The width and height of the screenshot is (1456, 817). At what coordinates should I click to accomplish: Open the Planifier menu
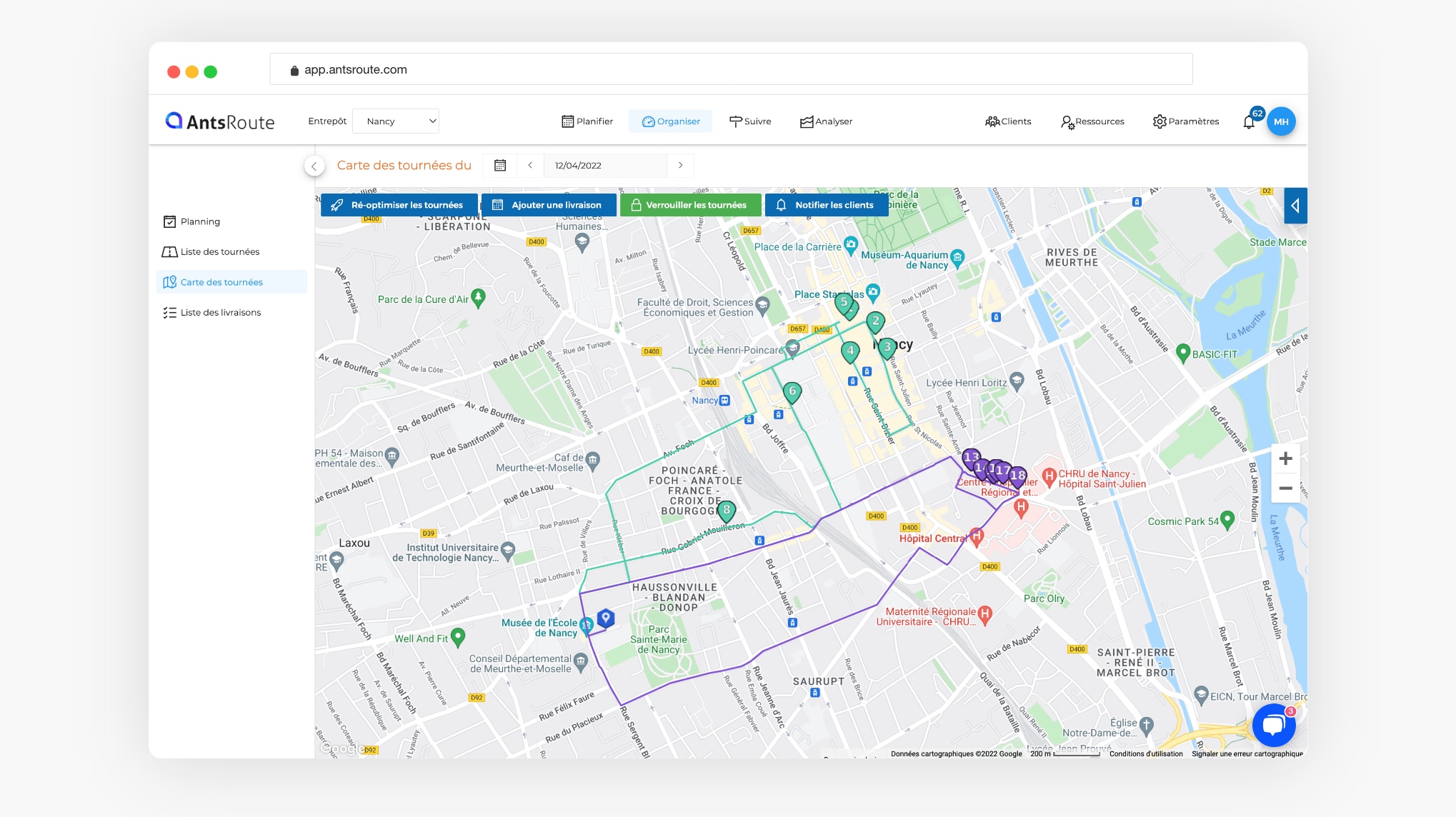point(587,121)
